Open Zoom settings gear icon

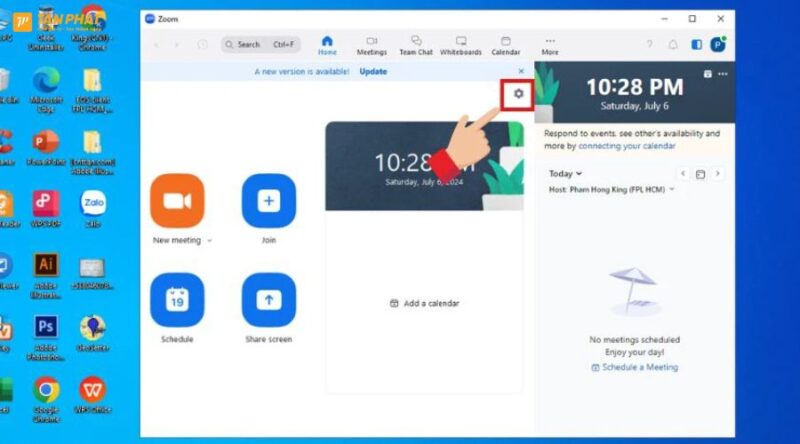click(518, 94)
